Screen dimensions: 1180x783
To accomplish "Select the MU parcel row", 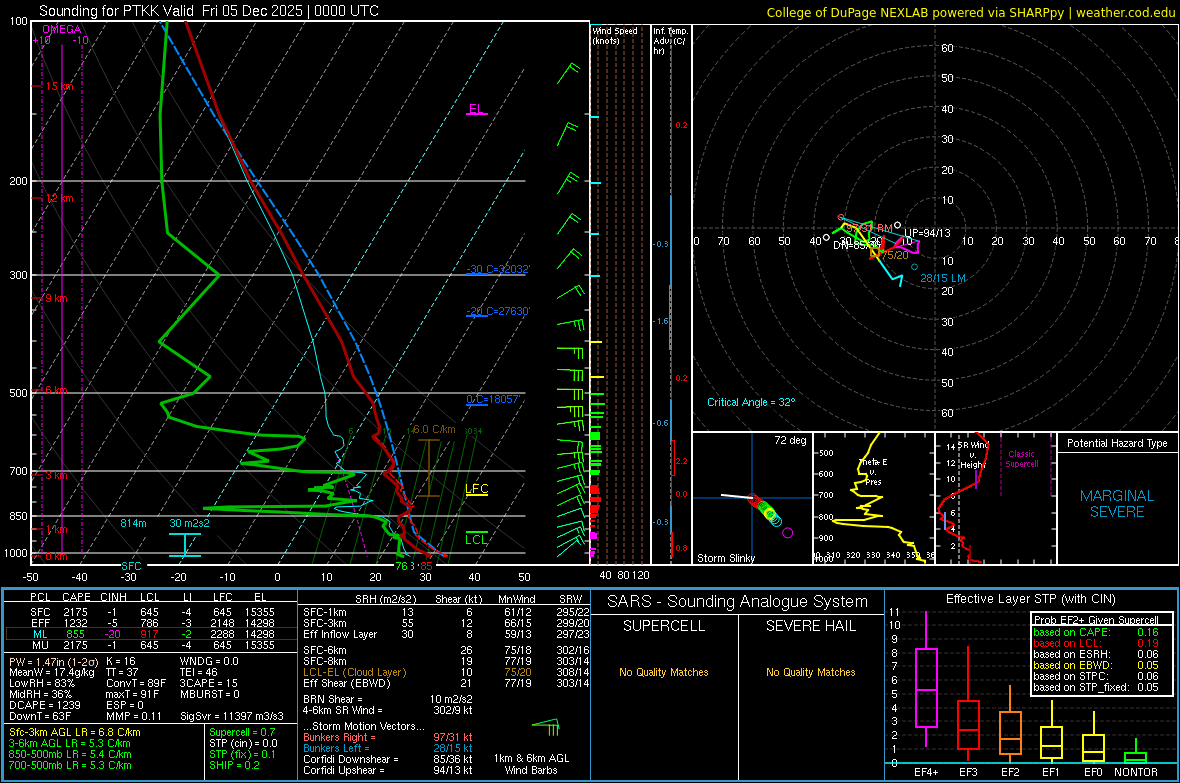I will coord(151,644).
